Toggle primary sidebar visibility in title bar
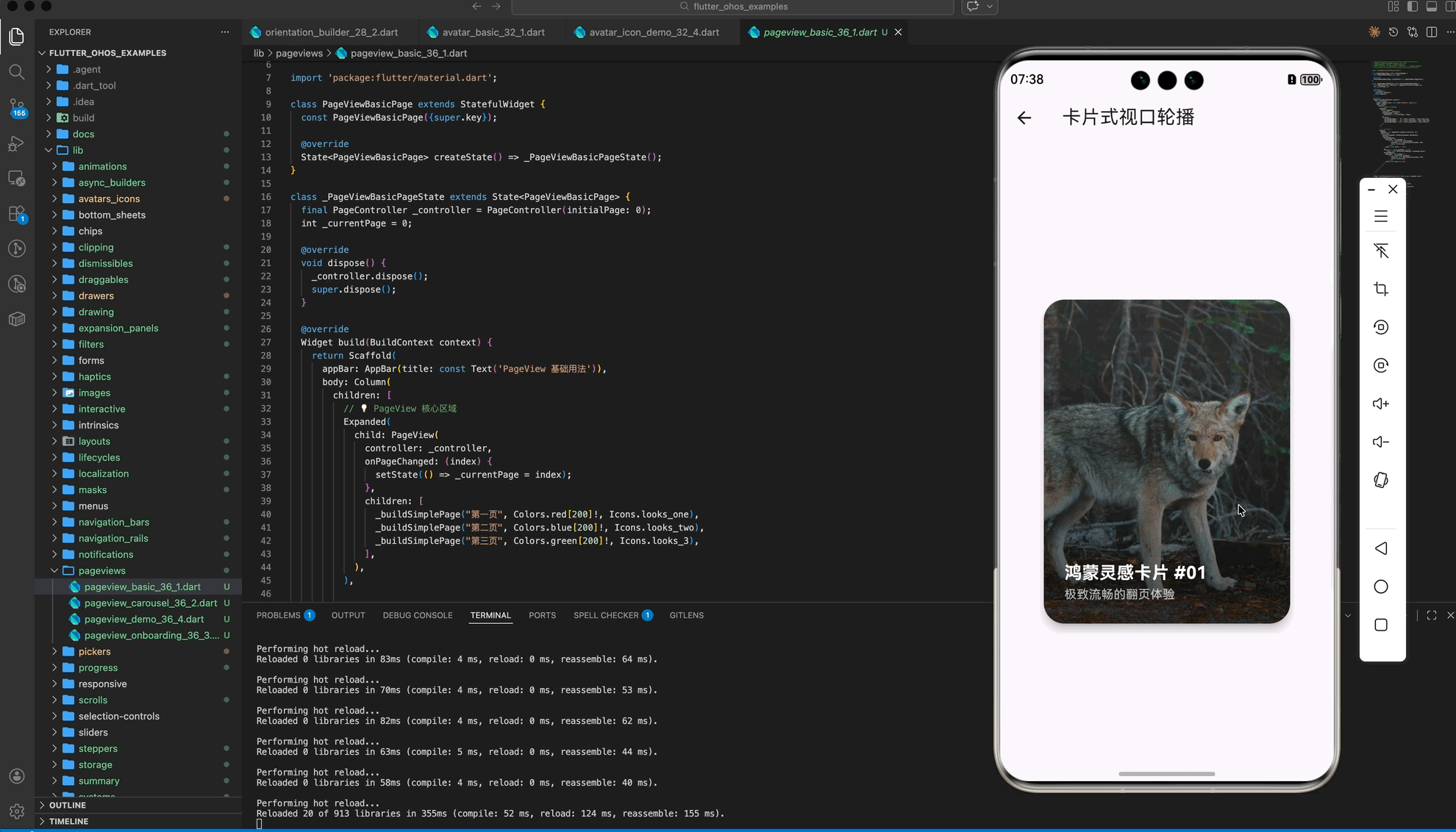1456x832 pixels. (1413, 7)
